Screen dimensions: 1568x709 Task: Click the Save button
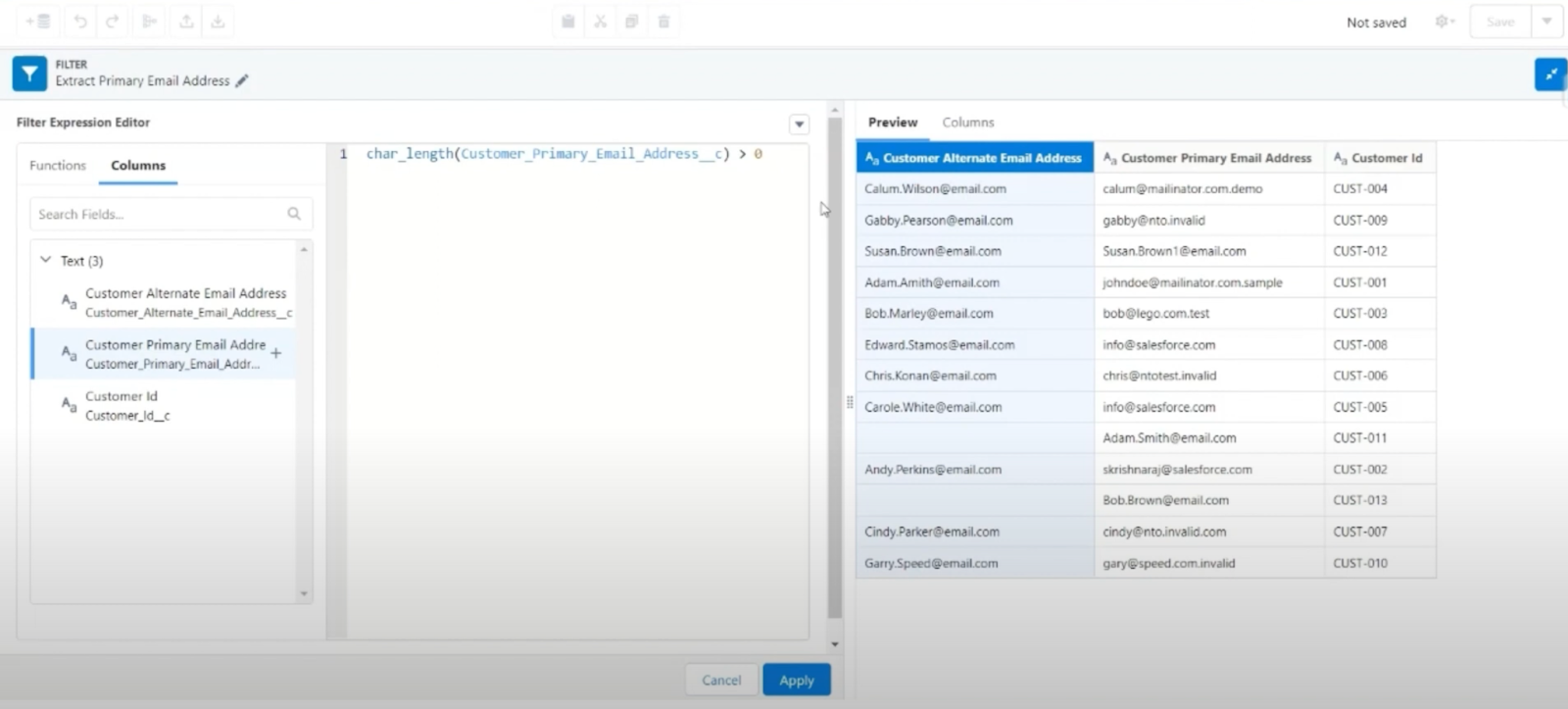[1500, 21]
